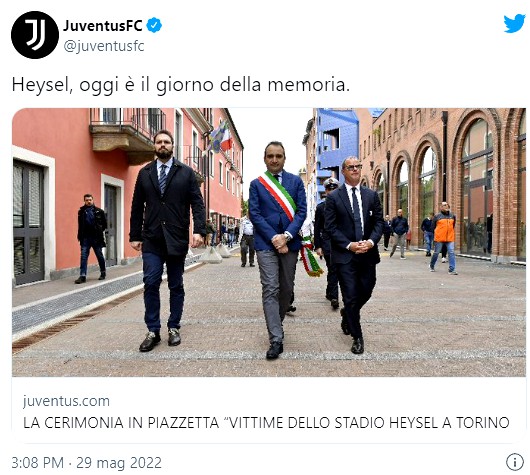Image resolution: width=530 pixels, height=475 pixels.
Task: Open the @juventusfc handle
Action: click(104, 46)
